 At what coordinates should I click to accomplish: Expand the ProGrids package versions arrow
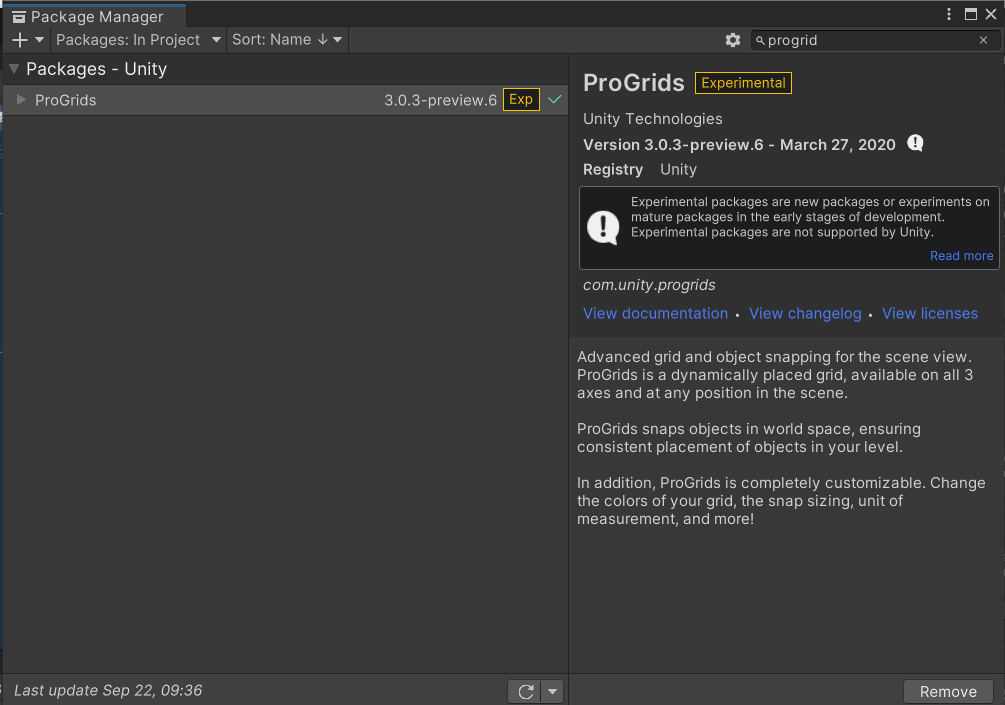click(21, 100)
